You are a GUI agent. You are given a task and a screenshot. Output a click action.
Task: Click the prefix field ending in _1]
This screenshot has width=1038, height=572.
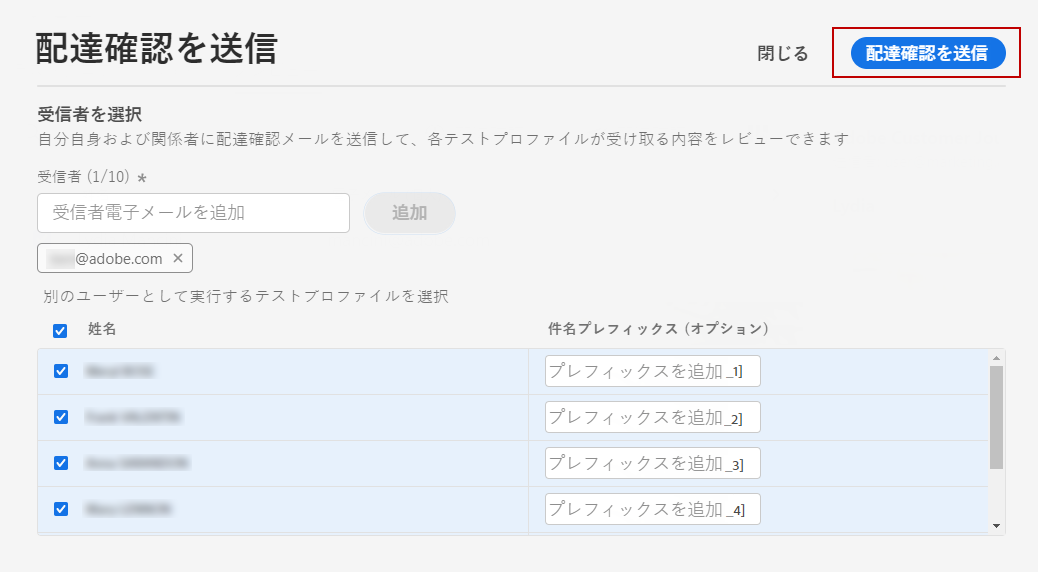(652, 372)
